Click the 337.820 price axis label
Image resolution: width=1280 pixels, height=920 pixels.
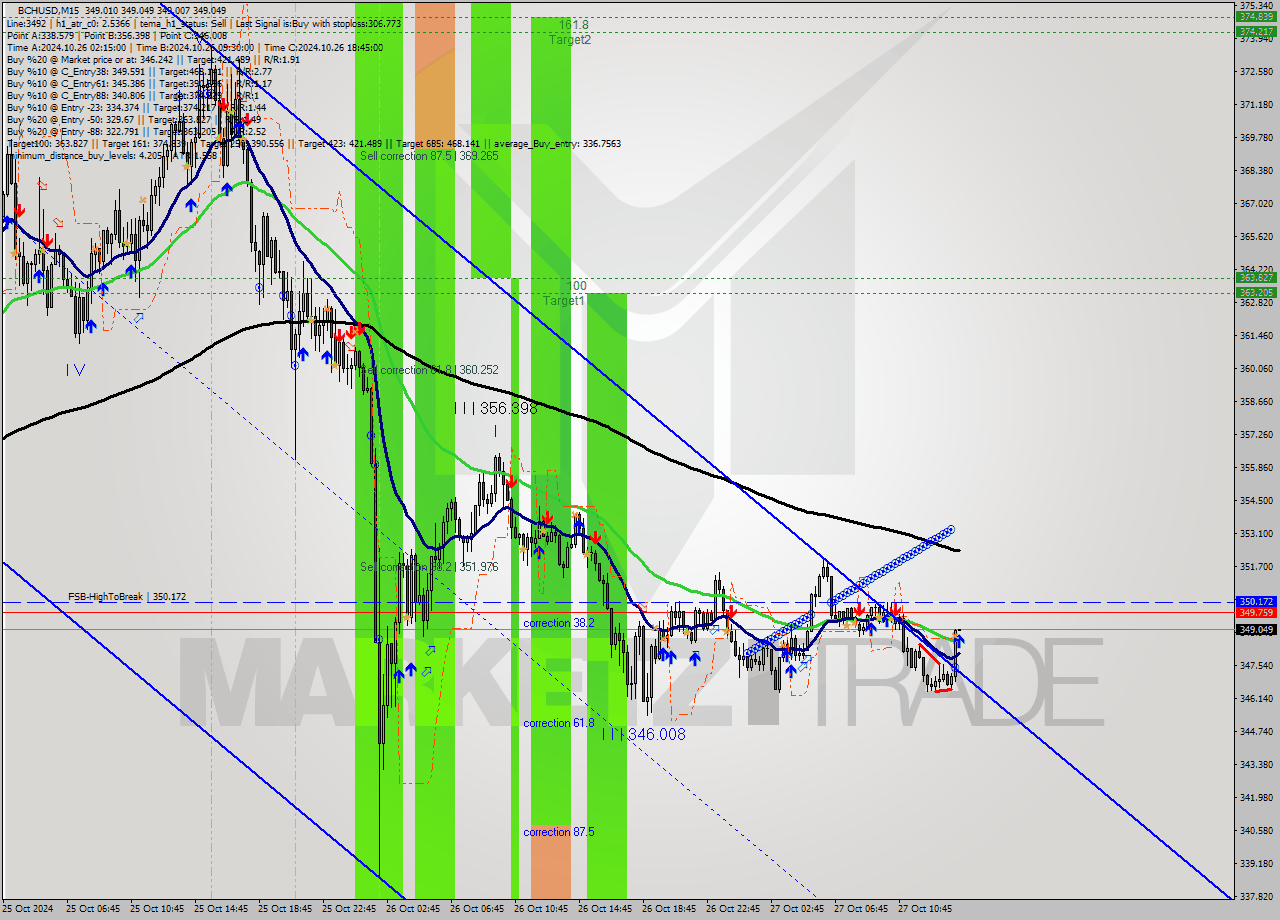click(x=1256, y=897)
